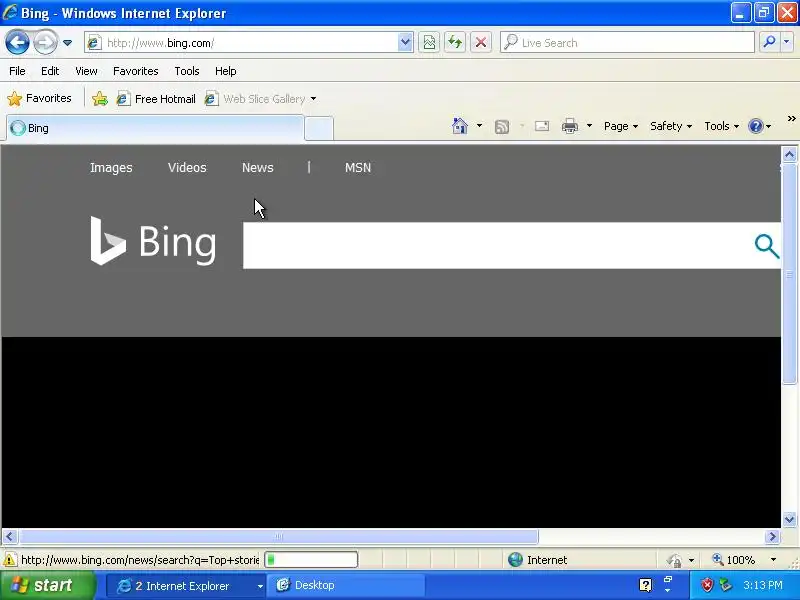Expand the address bar history dropdown
The height and width of the screenshot is (600, 800).
point(405,43)
